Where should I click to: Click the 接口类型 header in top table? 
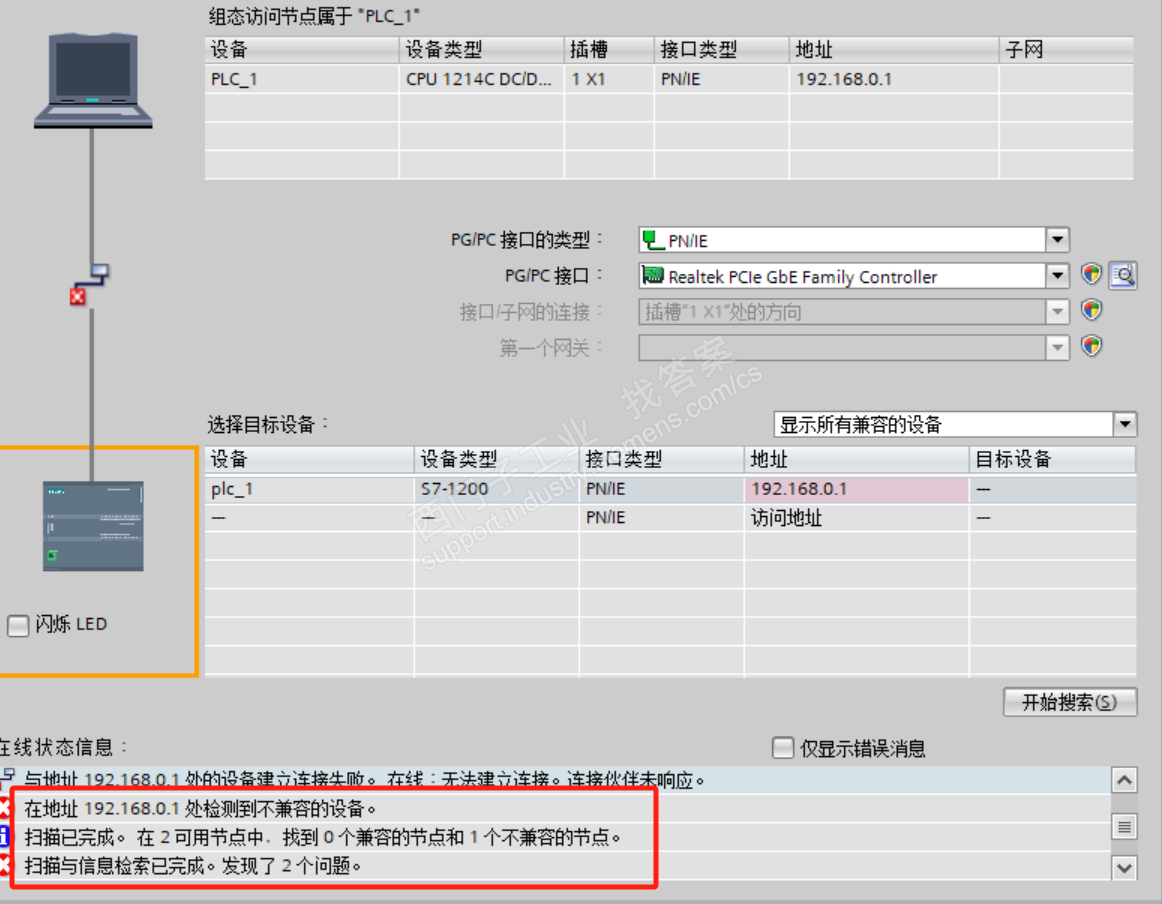721,50
